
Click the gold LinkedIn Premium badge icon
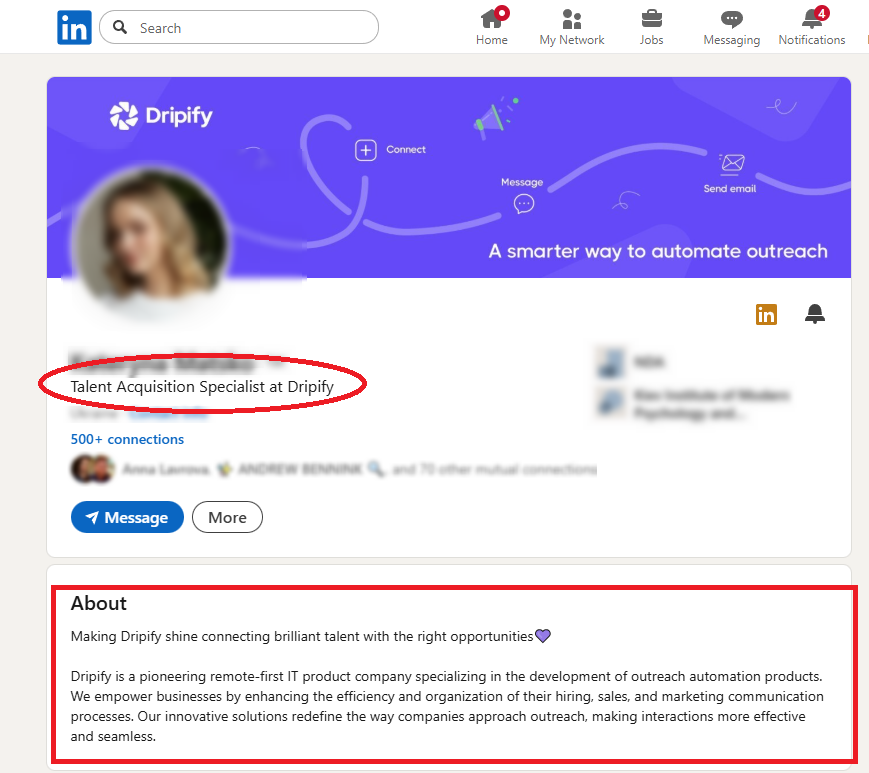[766, 314]
